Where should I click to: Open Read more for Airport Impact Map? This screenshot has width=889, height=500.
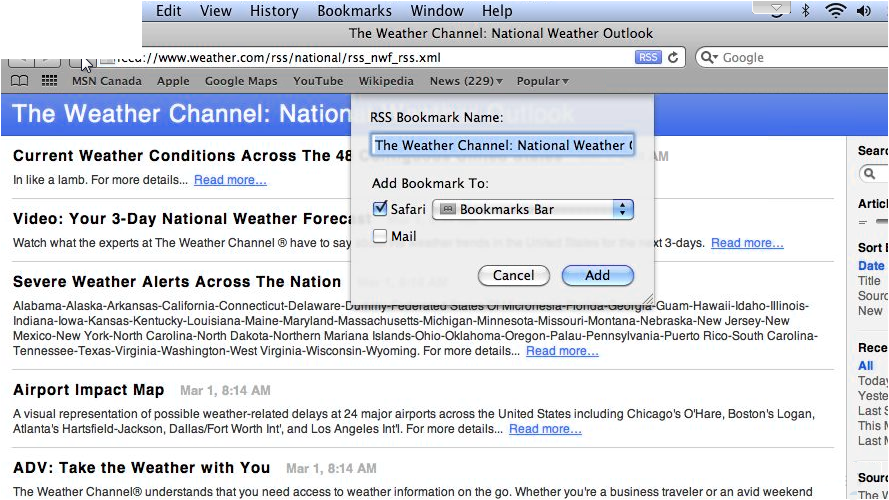point(545,429)
